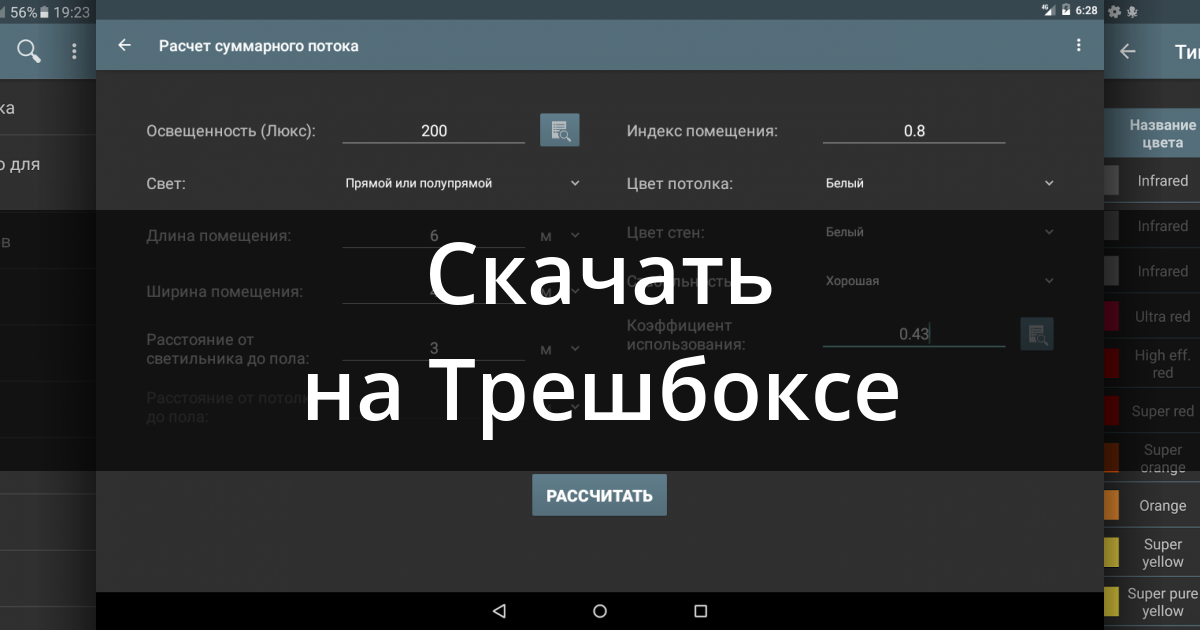Click the battery icon in status bar

tap(1066, 9)
